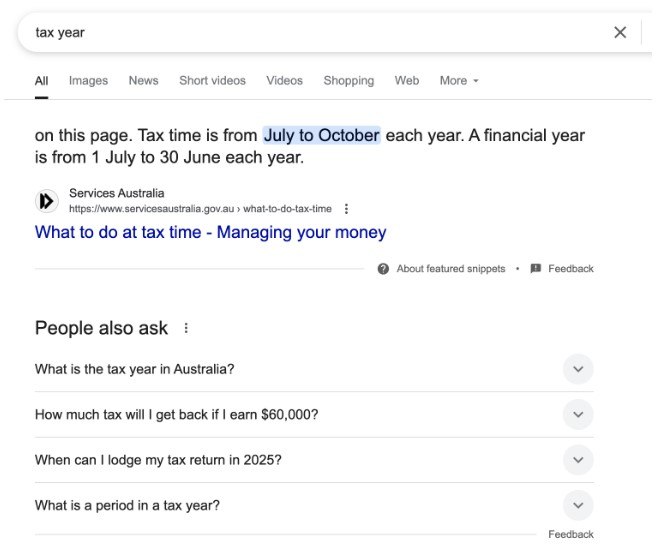Switch to the News tab
This screenshot has width=664, height=559.
tap(144, 80)
